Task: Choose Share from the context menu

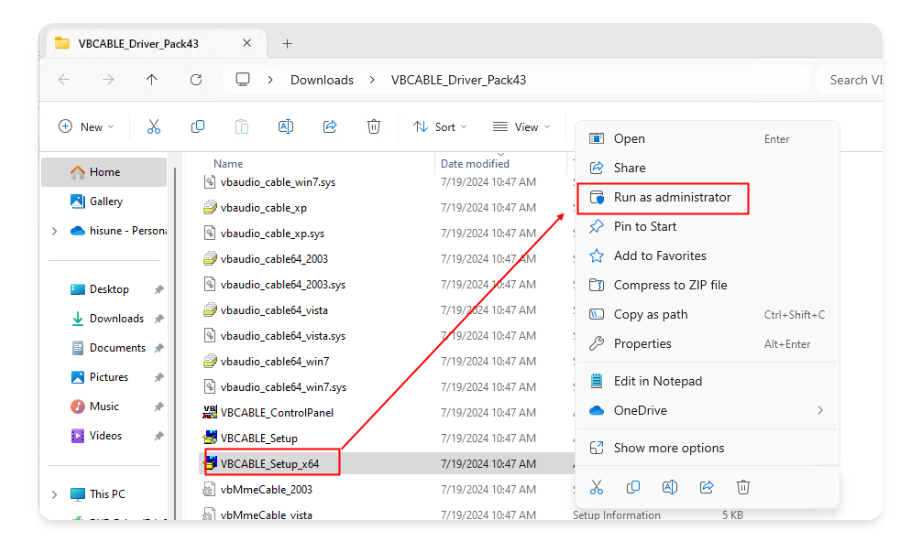Action: [x=708, y=168]
